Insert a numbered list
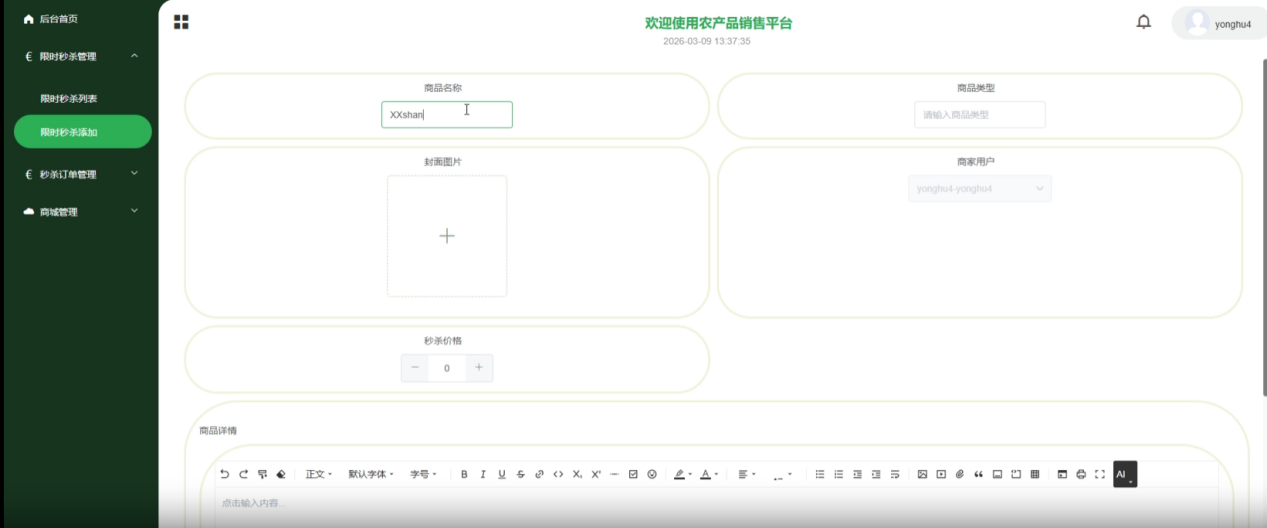This screenshot has width=1267, height=528. (839, 474)
